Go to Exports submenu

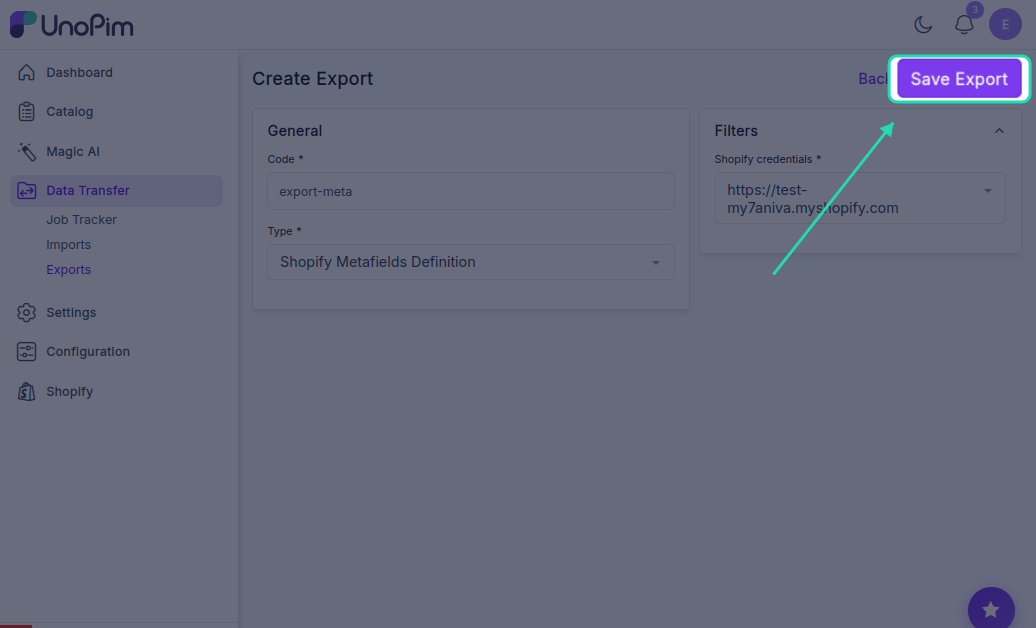(x=69, y=270)
